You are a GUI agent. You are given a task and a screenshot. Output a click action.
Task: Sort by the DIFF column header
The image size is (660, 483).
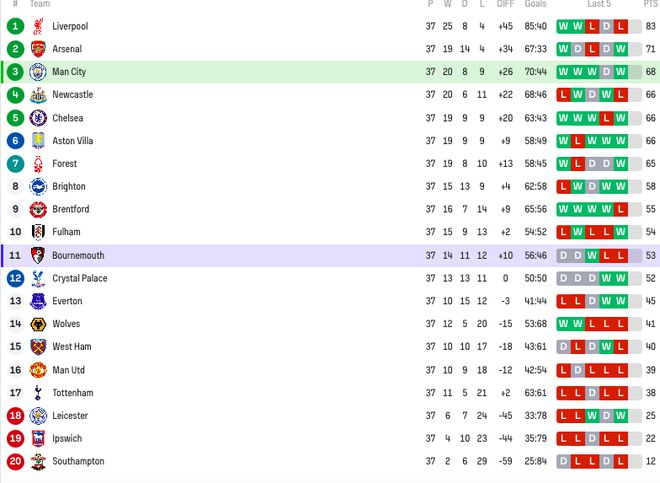coord(505,4)
